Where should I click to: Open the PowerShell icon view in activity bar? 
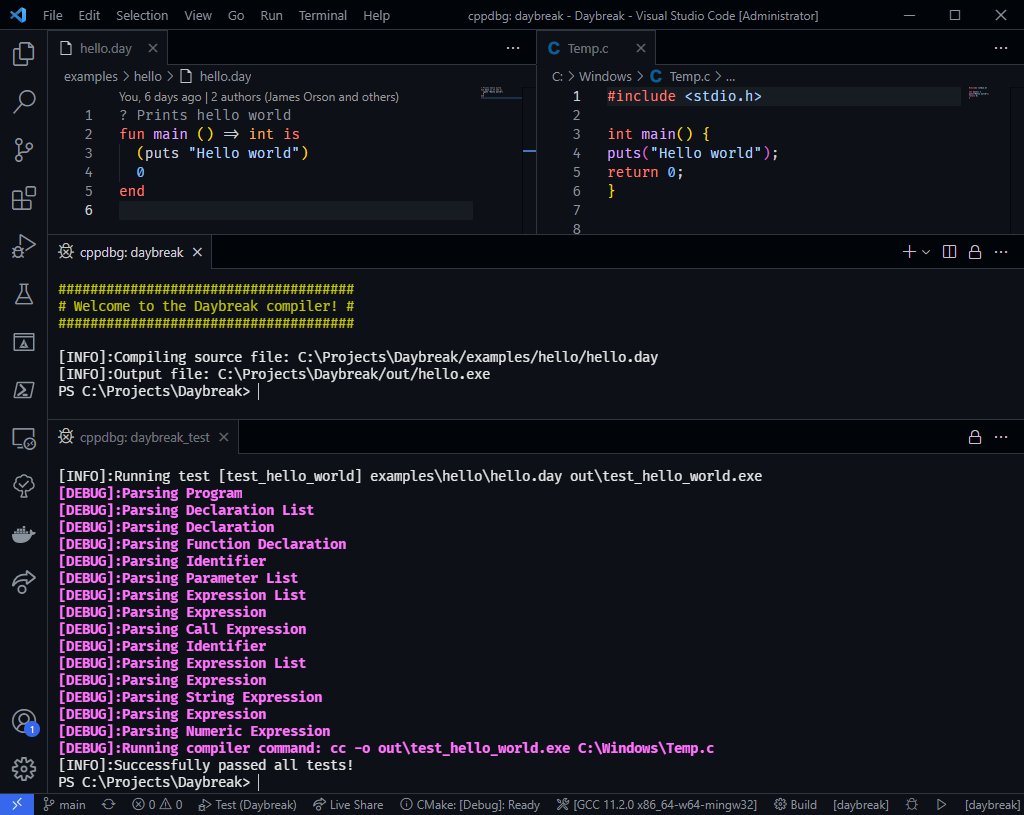(x=24, y=391)
